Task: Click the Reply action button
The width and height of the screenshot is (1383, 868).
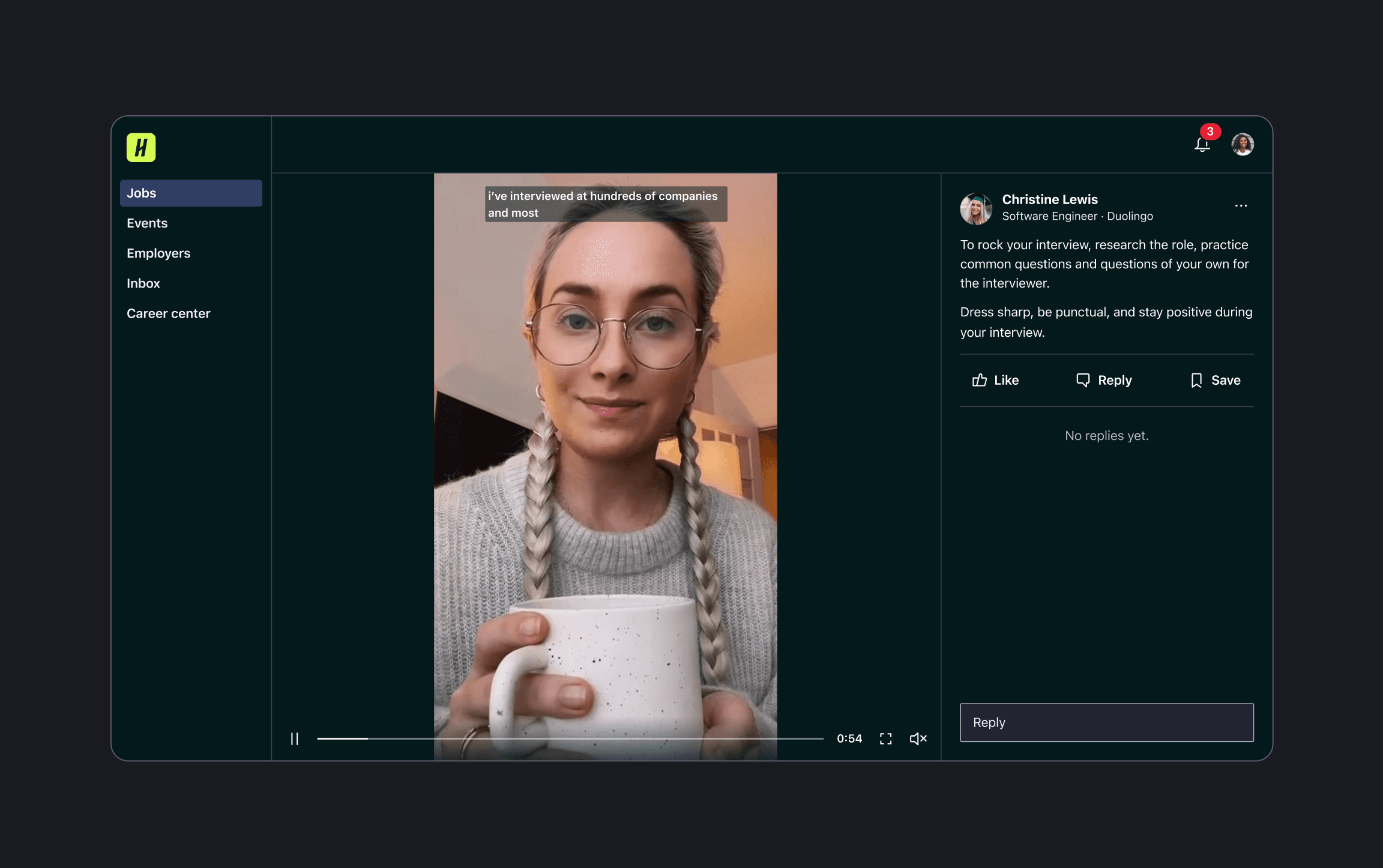Action: 1104,380
